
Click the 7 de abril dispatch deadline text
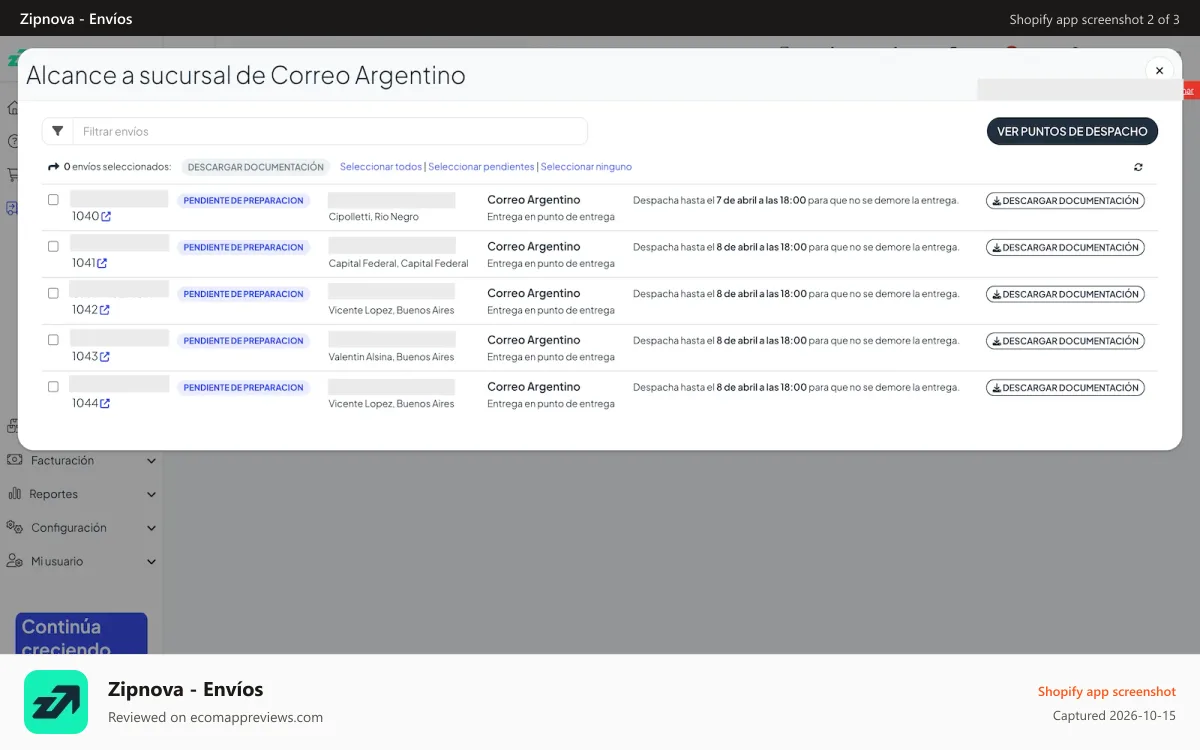(x=796, y=201)
